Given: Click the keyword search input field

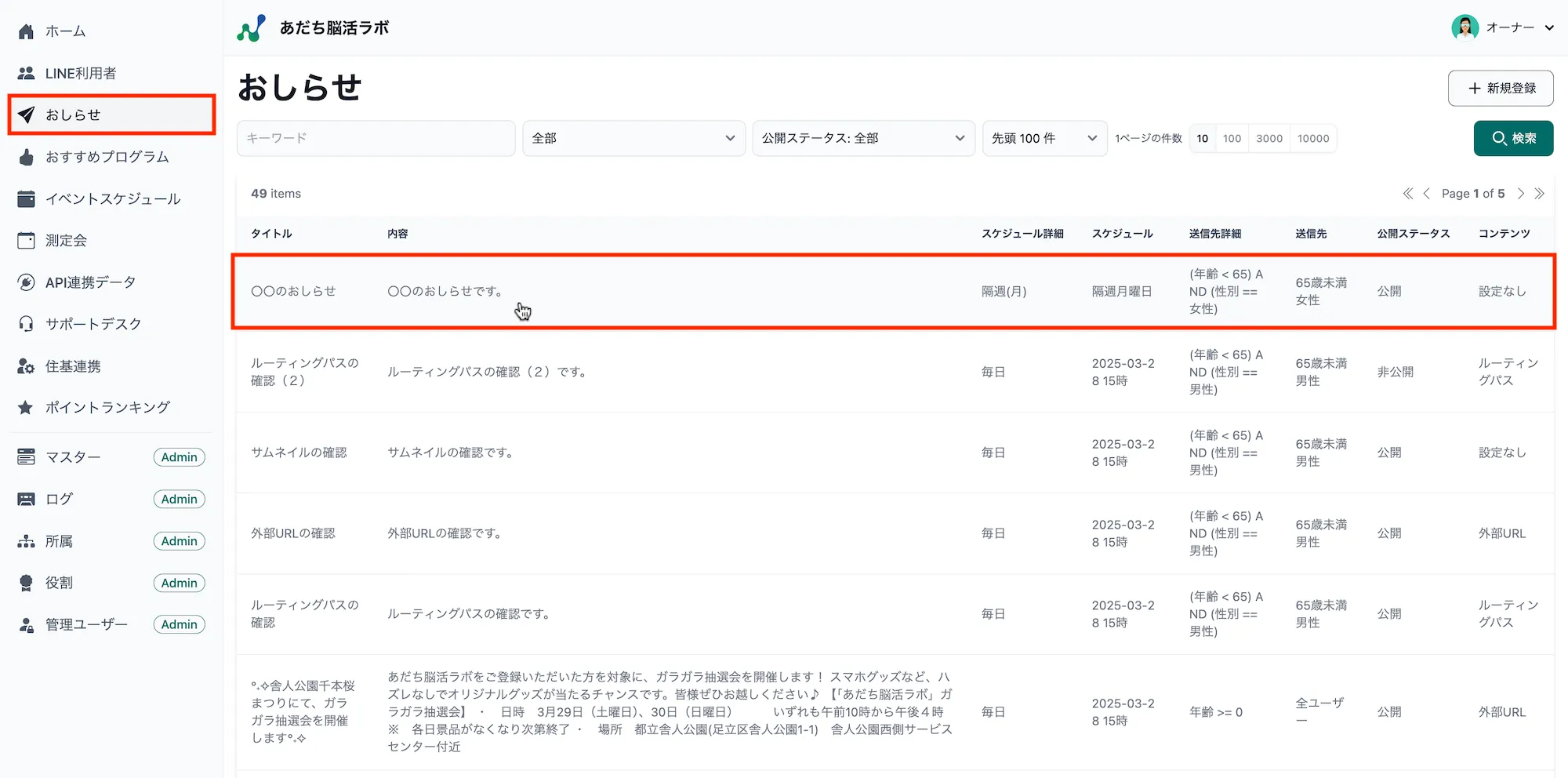Looking at the screenshot, I should [x=376, y=138].
